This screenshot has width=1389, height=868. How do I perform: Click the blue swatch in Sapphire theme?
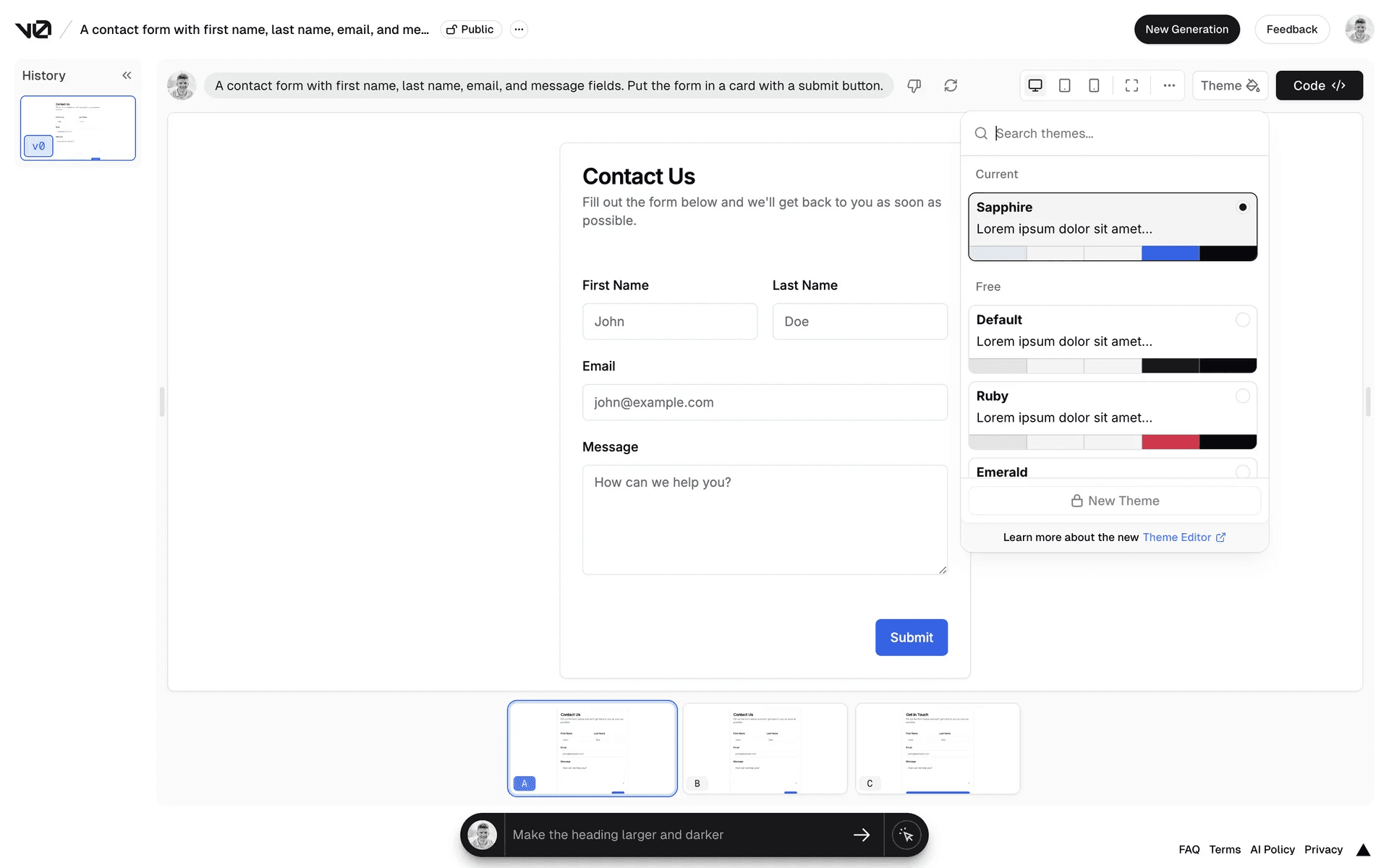(x=1170, y=253)
